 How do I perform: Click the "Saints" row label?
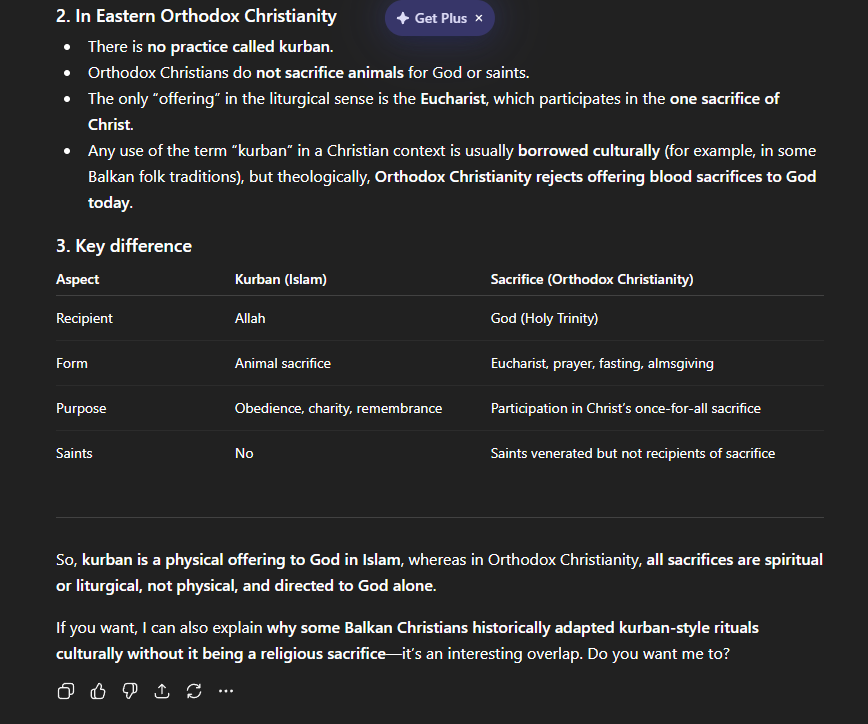(74, 453)
